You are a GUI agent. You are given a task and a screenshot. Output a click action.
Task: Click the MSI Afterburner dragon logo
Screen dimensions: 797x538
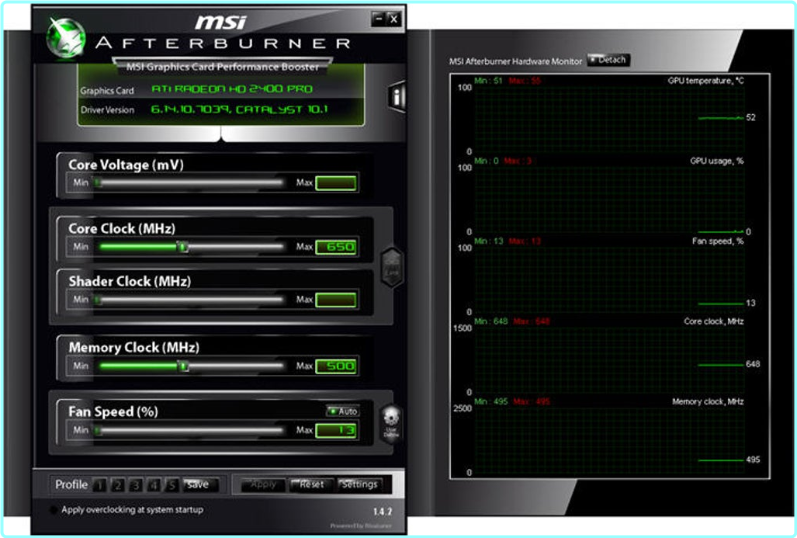pyautogui.click(x=66, y=38)
